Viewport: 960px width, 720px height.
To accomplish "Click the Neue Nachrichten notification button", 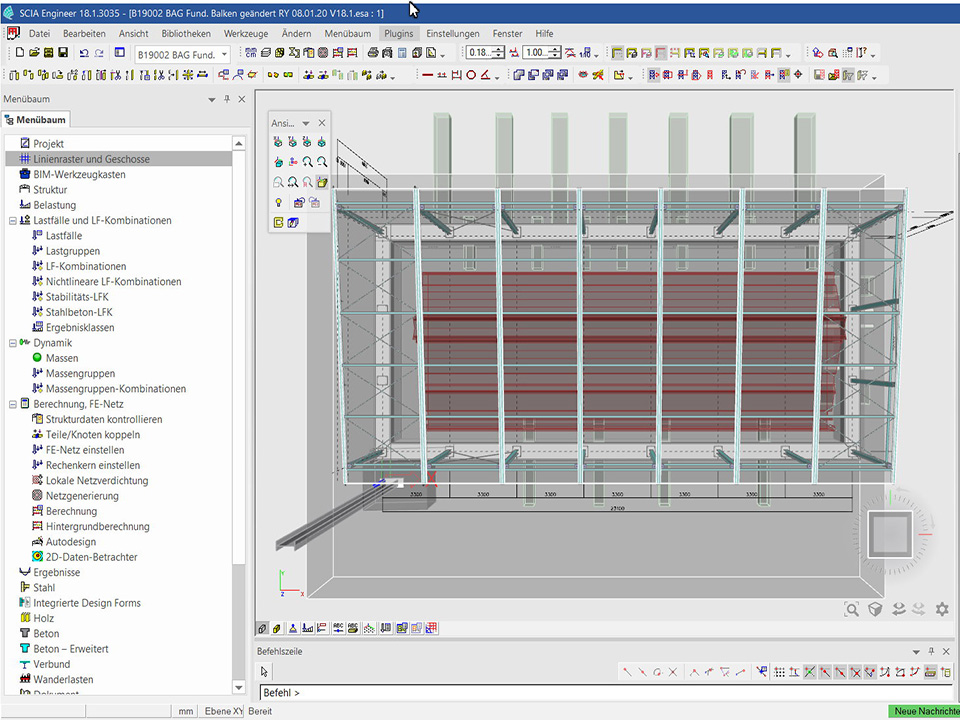I will pos(924,711).
